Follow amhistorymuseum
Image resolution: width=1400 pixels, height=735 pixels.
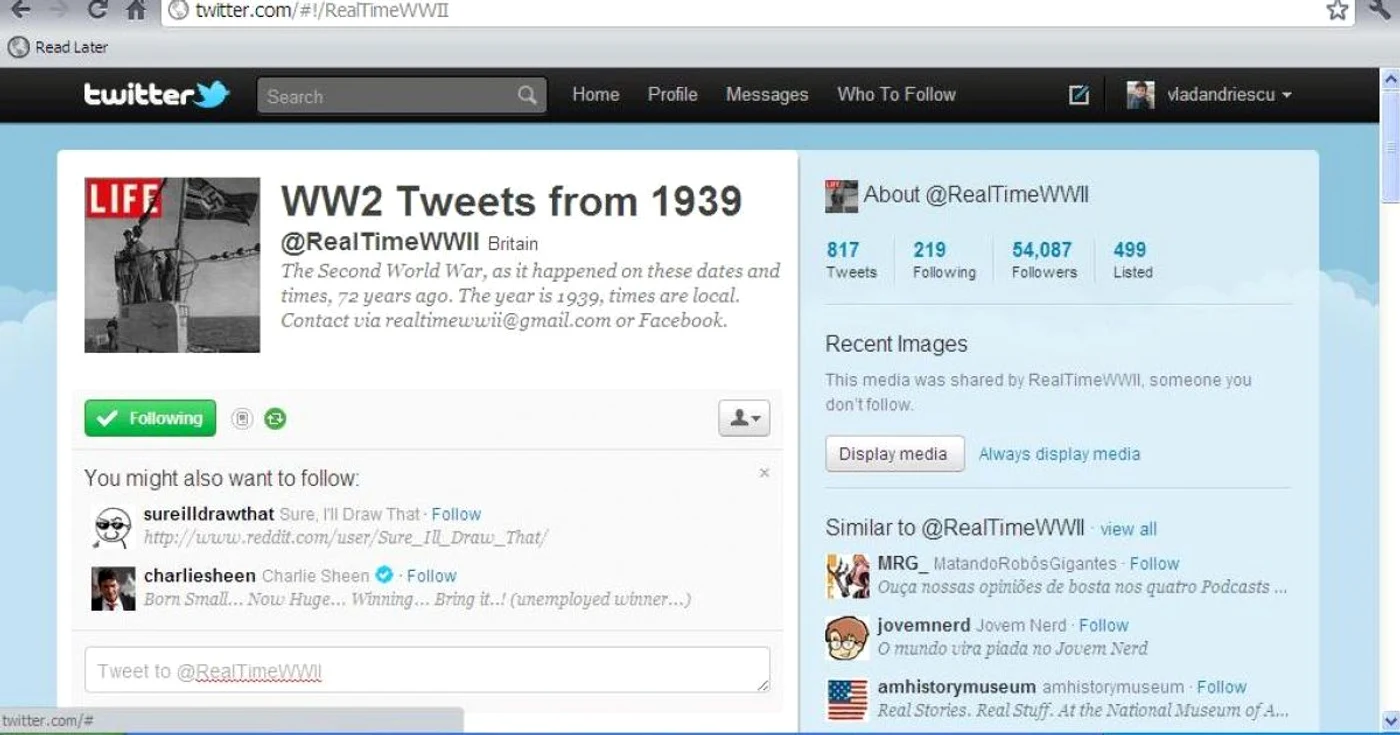pyautogui.click(x=1221, y=687)
